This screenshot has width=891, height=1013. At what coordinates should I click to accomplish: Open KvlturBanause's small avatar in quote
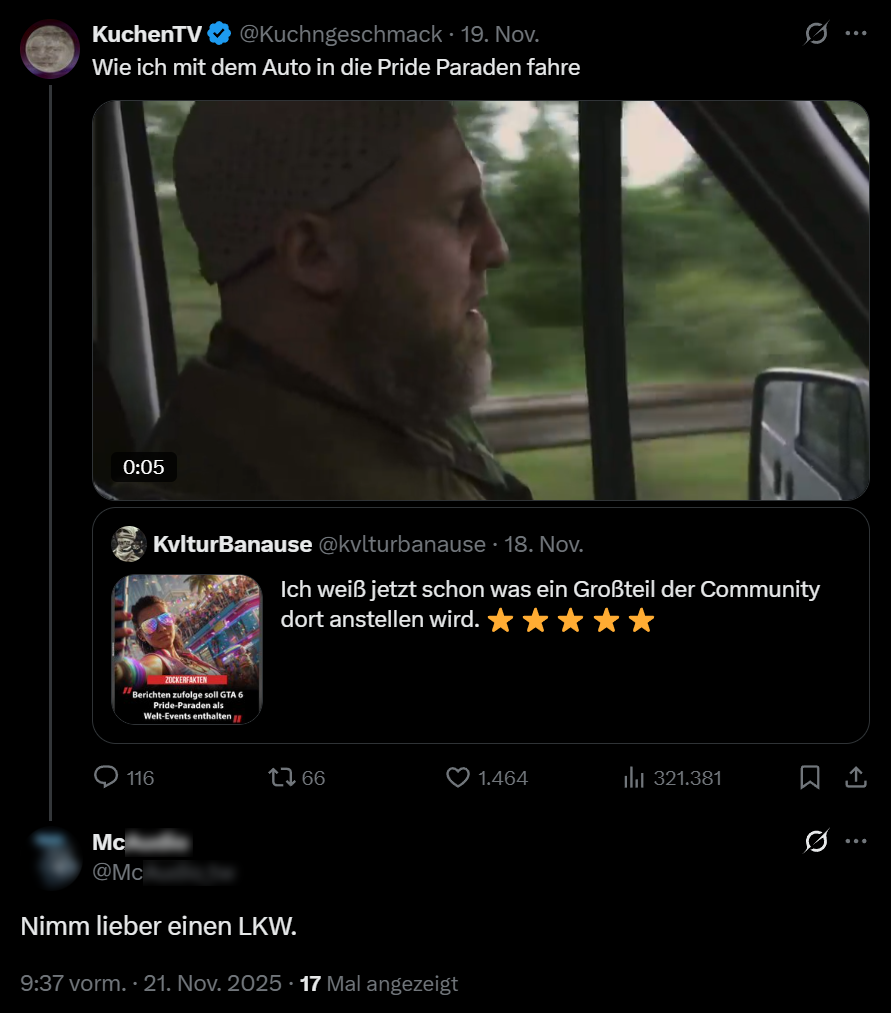[x=129, y=544]
